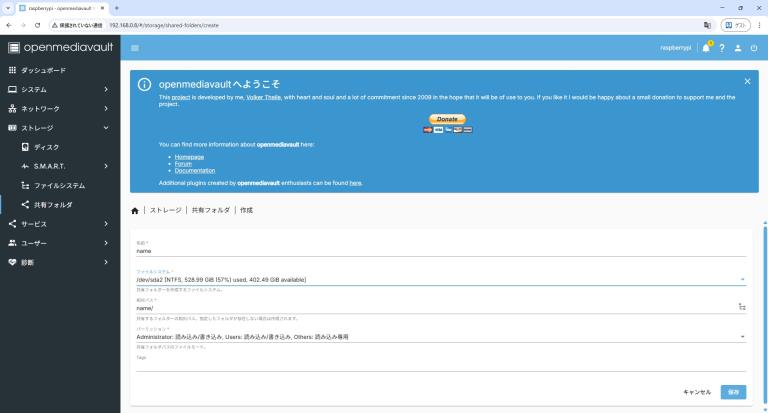Click Storage breadcrumb item
The image size is (768, 413).
[166, 210]
